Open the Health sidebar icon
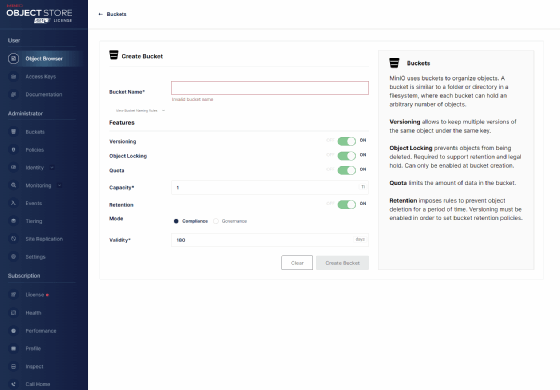This screenshot has height=390, width=560. [14, 312]
